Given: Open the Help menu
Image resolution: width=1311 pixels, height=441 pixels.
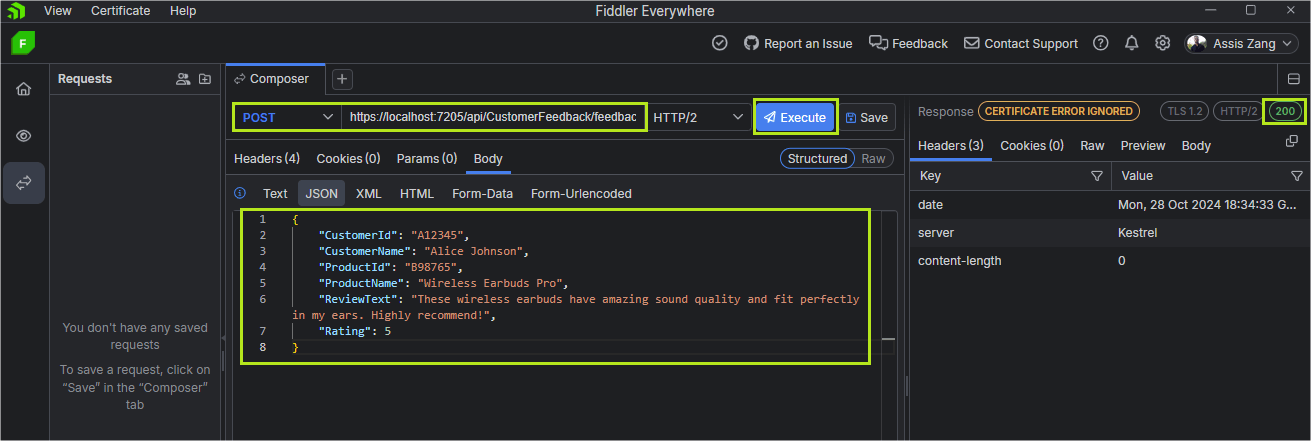Looking at the screenshot, I should (183, 10).
